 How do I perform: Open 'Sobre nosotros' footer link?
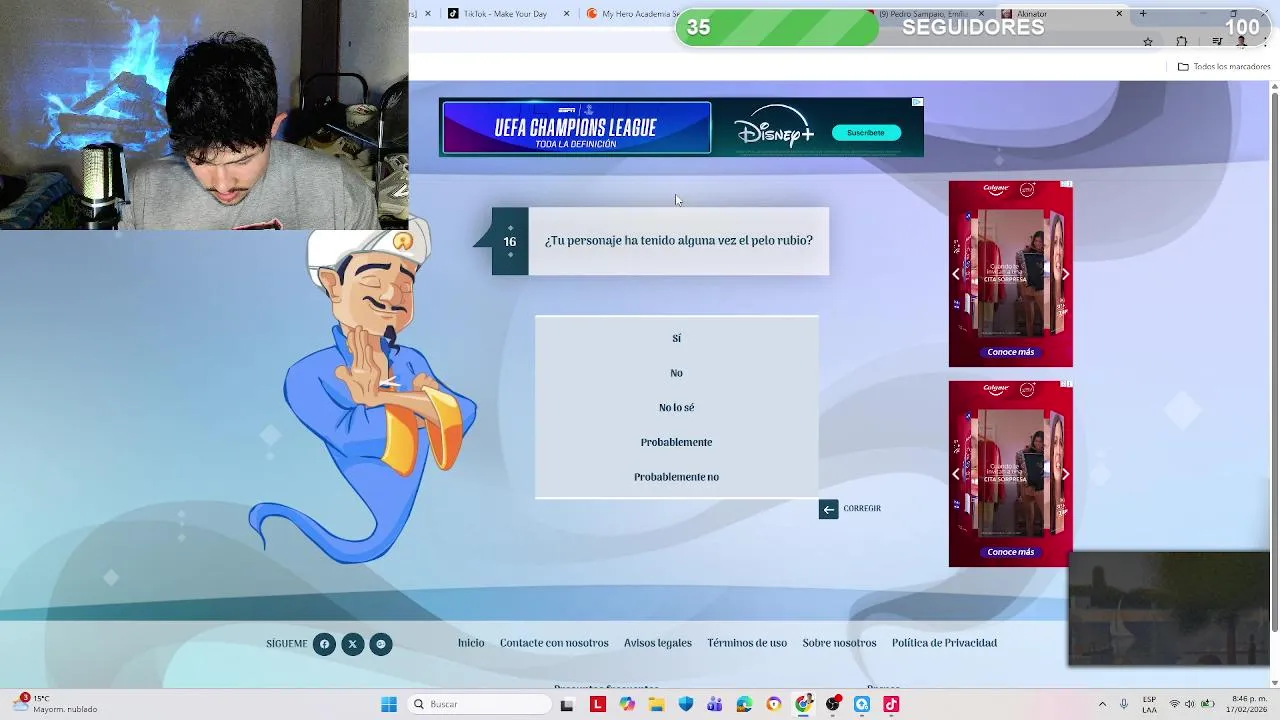[839, 643]
